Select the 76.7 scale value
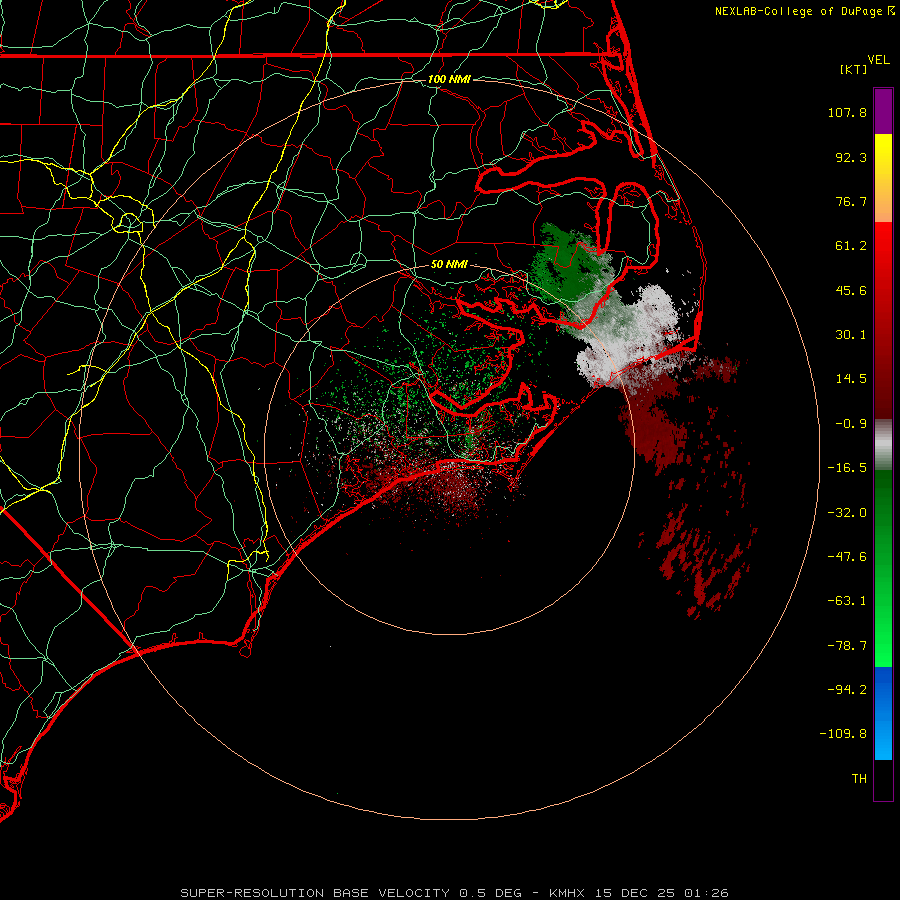900x900 pixels. tap(851, 201)
